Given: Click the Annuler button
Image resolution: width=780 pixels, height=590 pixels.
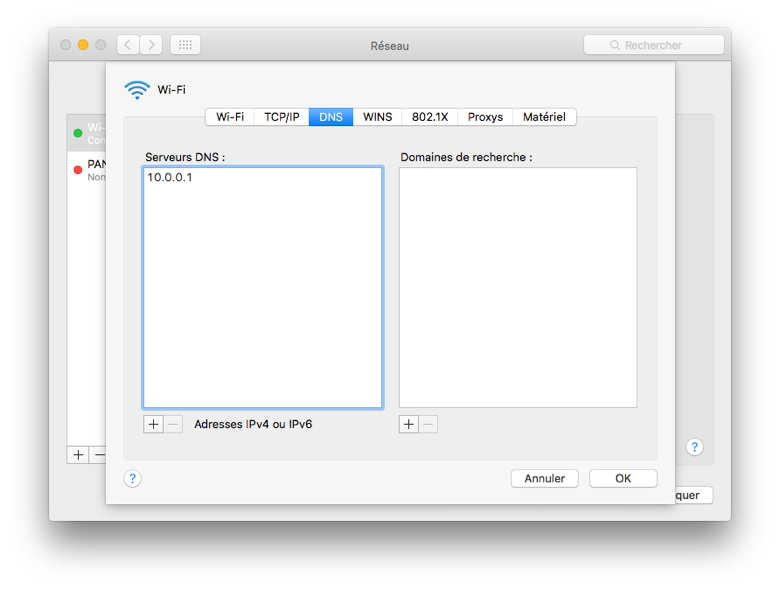Looking at the screenshot, I should tap(545, 479).
